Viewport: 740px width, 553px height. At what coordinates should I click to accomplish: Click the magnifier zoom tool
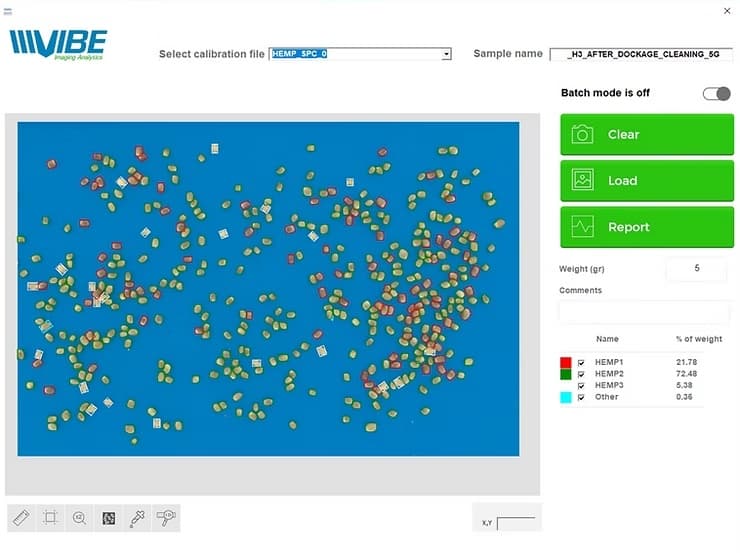(x=80, y=517)
